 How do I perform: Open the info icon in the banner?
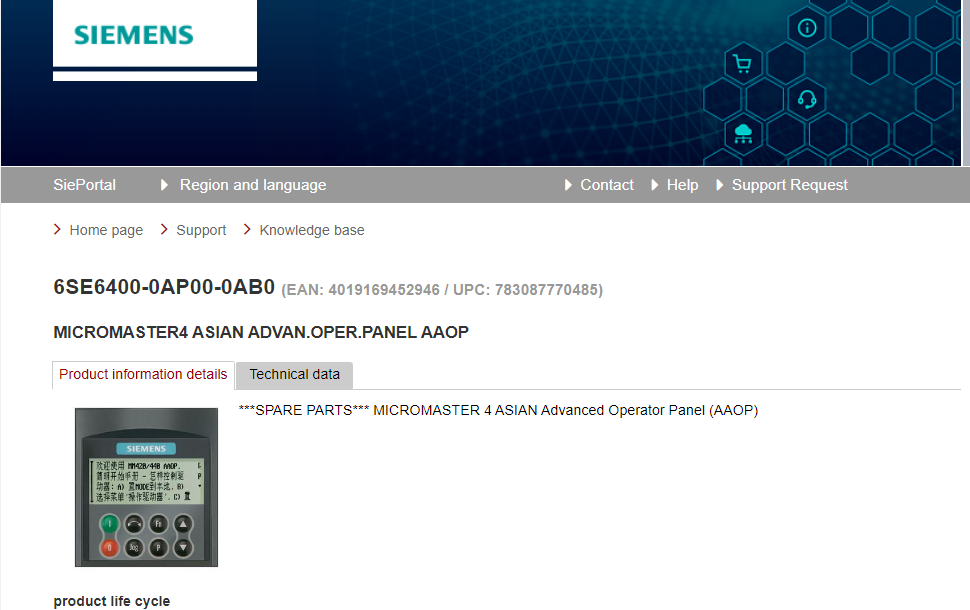[807, 28]
